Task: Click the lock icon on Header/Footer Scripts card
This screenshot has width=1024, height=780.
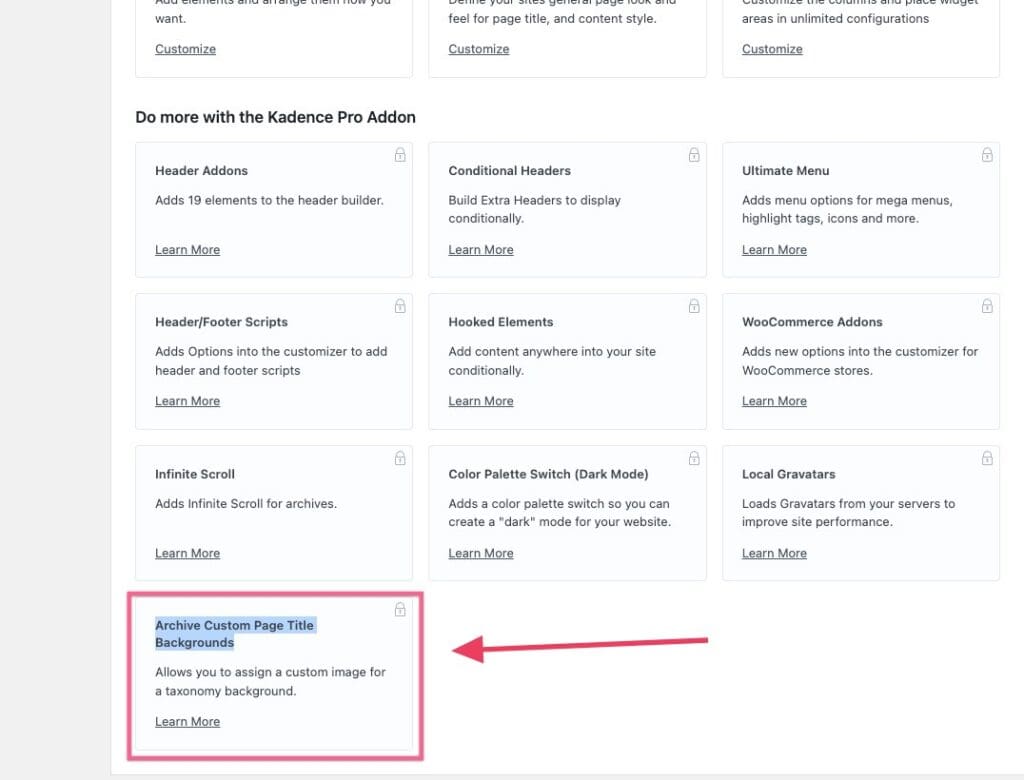Action: click(x=400, y=306)
